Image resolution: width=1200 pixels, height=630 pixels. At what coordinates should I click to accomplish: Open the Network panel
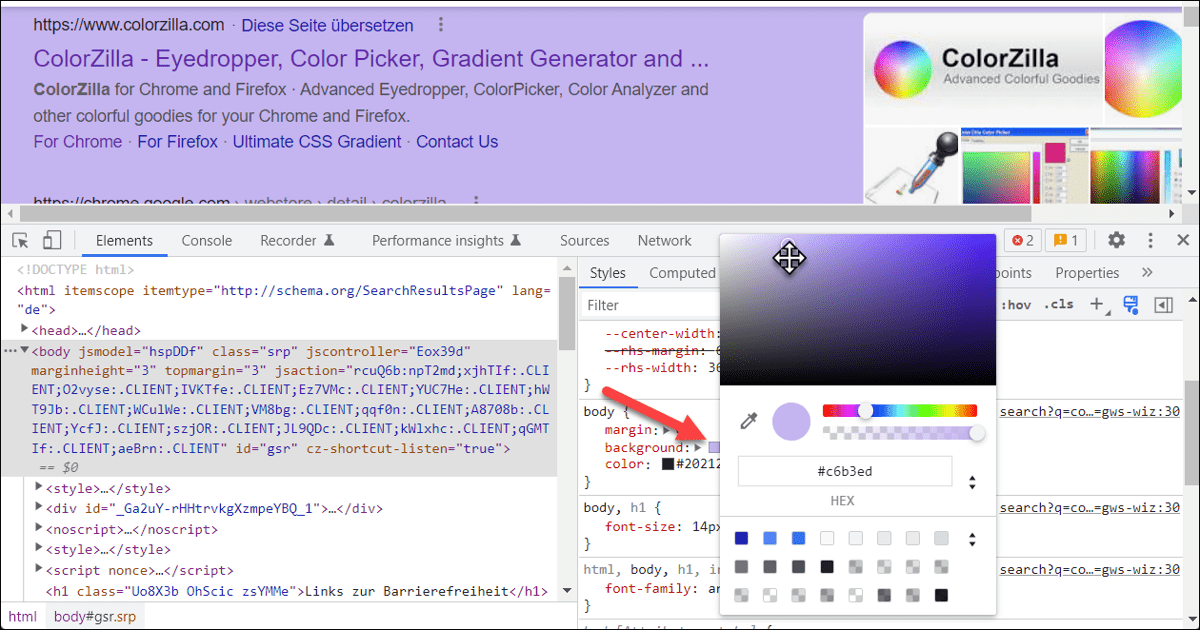coord(664,240)
